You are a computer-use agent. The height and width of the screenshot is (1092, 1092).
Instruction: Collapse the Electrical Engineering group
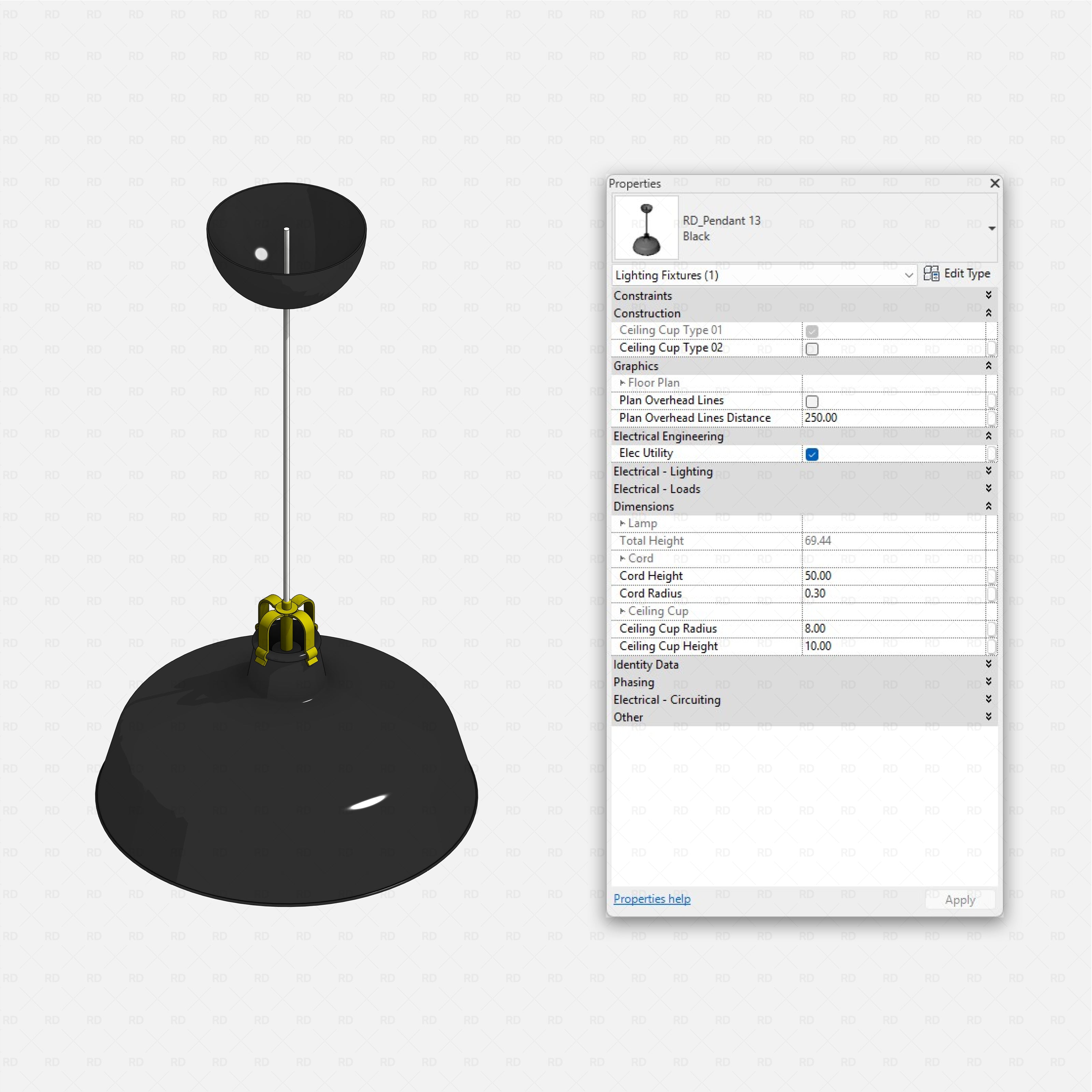pos(989,436)
